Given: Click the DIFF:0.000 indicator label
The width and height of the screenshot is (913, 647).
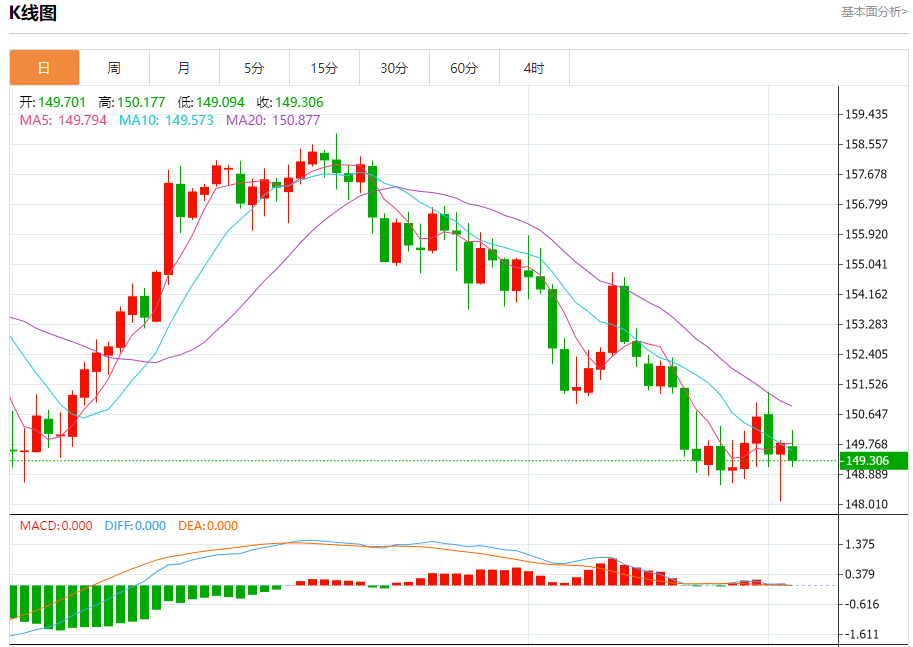Looking at the screenshot, I should (x=135, y=526).
